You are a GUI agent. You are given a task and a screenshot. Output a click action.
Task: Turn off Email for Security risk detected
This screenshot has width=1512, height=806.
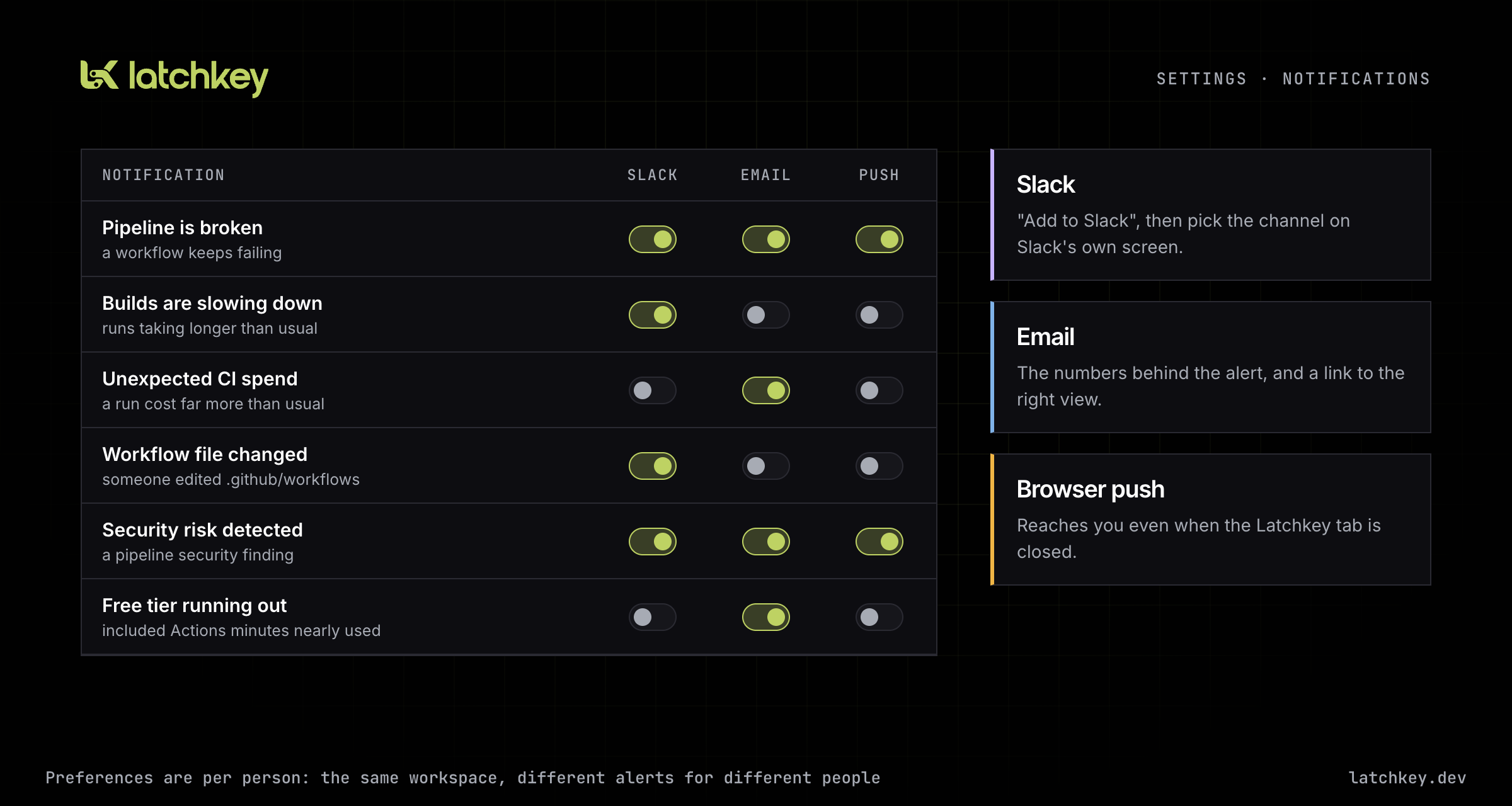(x=766, y=542)
